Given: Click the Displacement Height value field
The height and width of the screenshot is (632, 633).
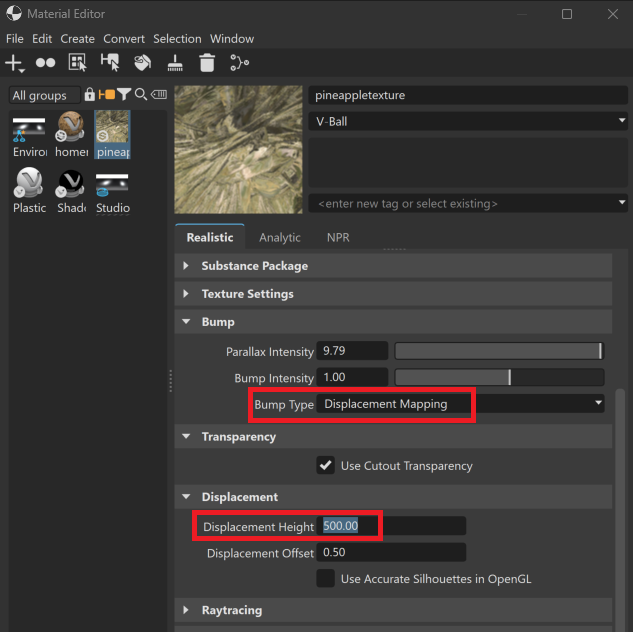Looking at the screenshot, I should pyautogui.click(x=391, y=526).
